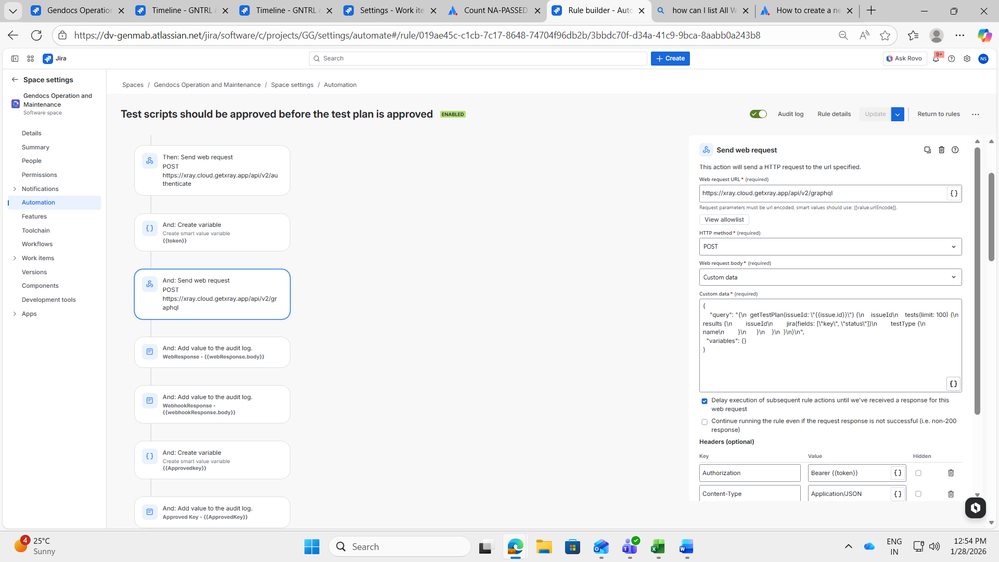Delete the Content-Type header row
Screen dimensions: 999x562
pos(951,493)
